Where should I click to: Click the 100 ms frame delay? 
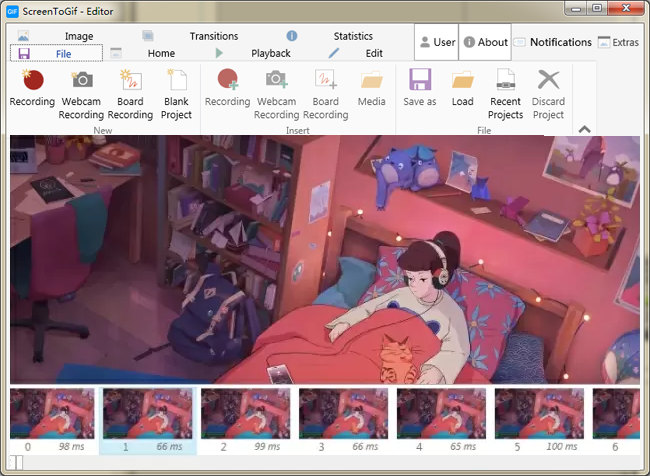[x=562, y=447]
